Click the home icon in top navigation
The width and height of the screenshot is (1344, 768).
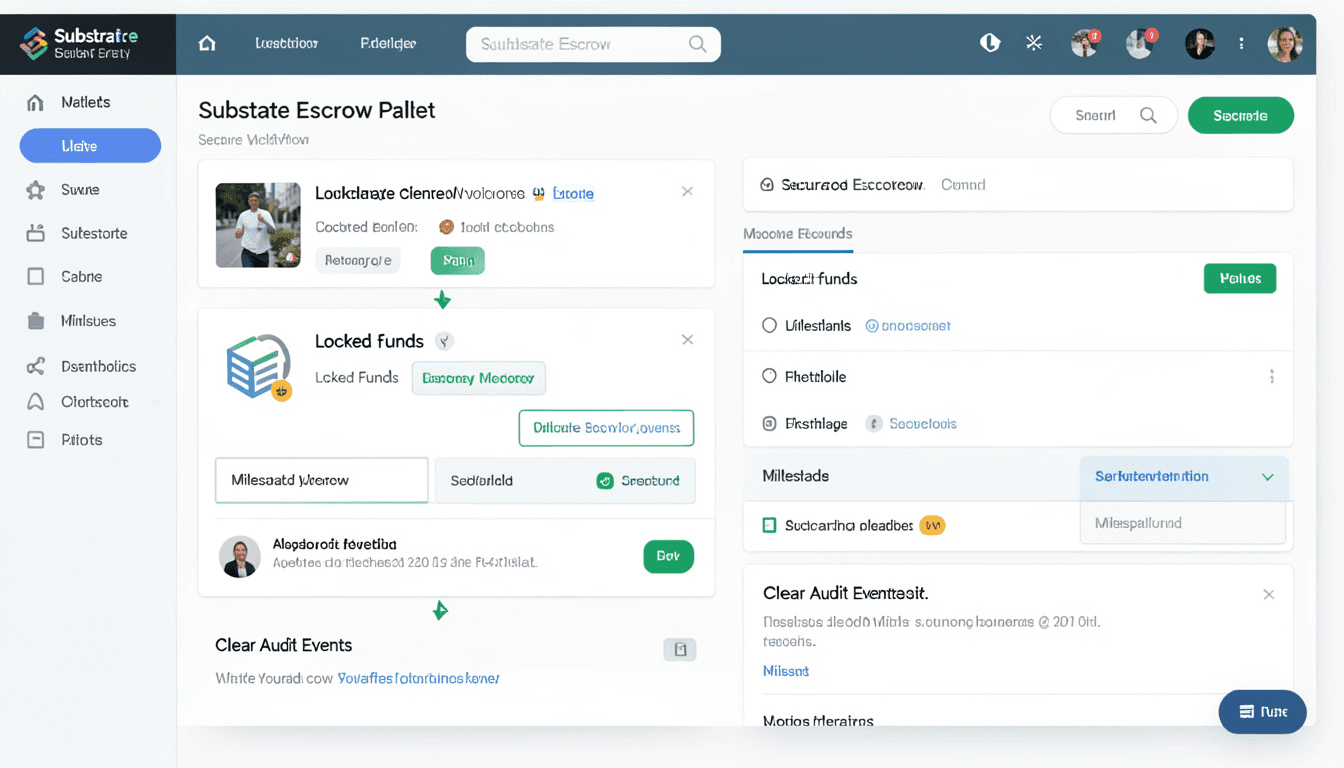tap(207, 44)
